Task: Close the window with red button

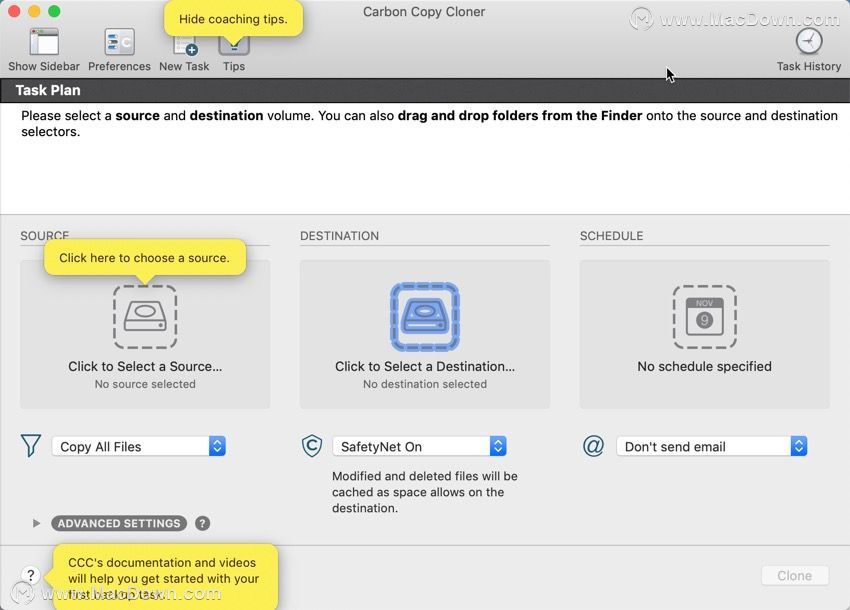Action: 14,11
